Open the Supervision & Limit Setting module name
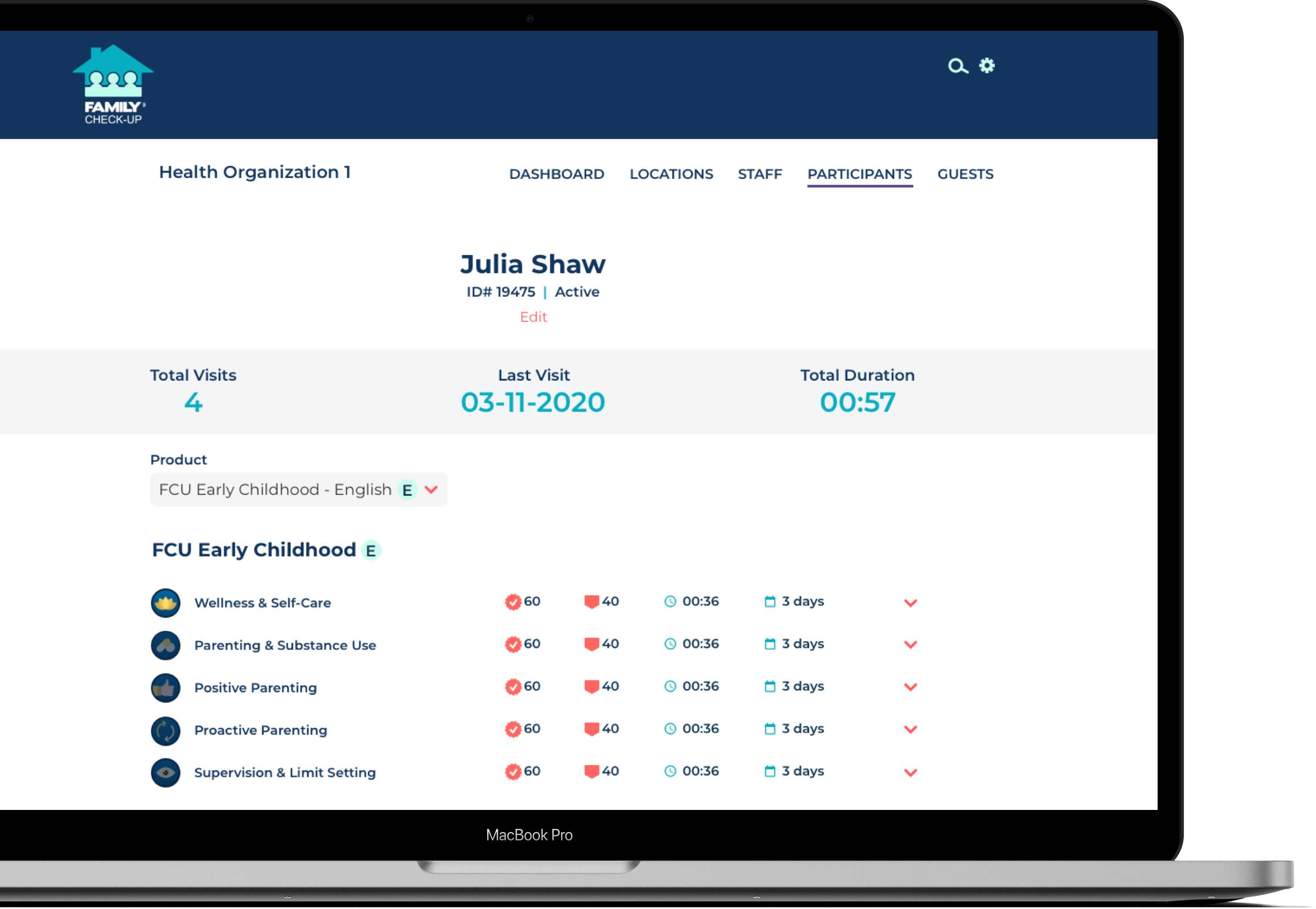 (x=285, y=773)
